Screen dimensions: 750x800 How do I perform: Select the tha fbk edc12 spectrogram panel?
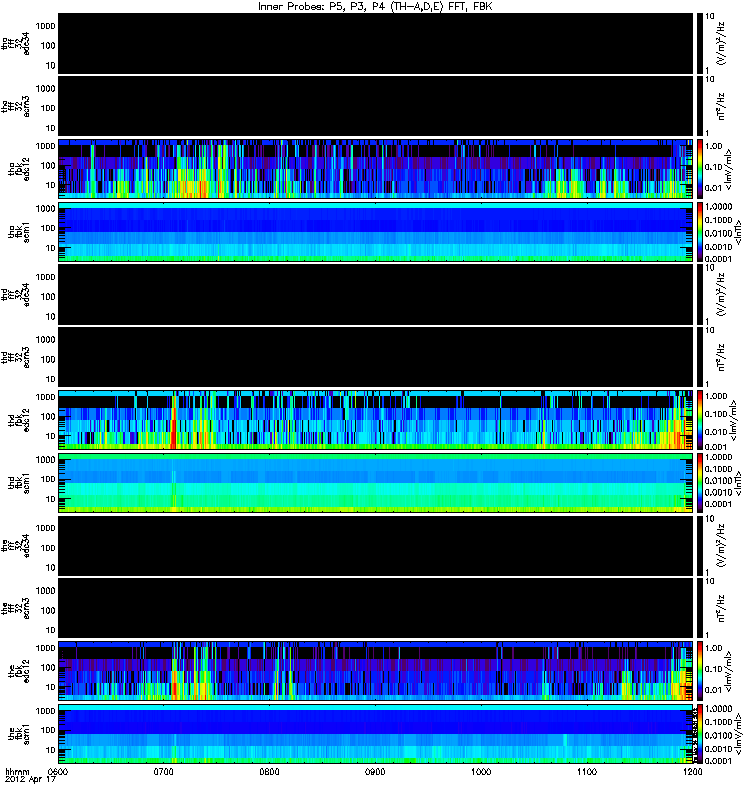pos(376,169)
